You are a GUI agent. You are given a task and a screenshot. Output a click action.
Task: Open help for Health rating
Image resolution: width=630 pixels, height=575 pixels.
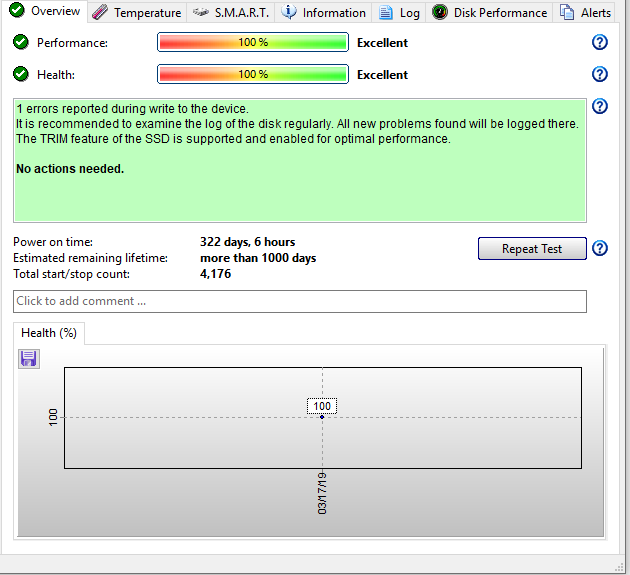599,74
